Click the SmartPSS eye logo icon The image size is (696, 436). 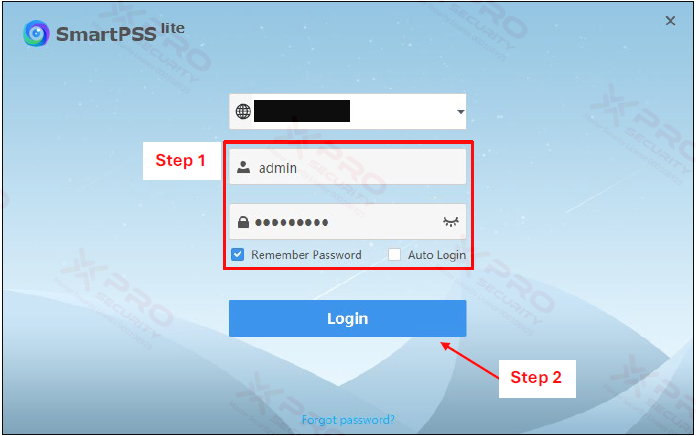coord(36,33)
